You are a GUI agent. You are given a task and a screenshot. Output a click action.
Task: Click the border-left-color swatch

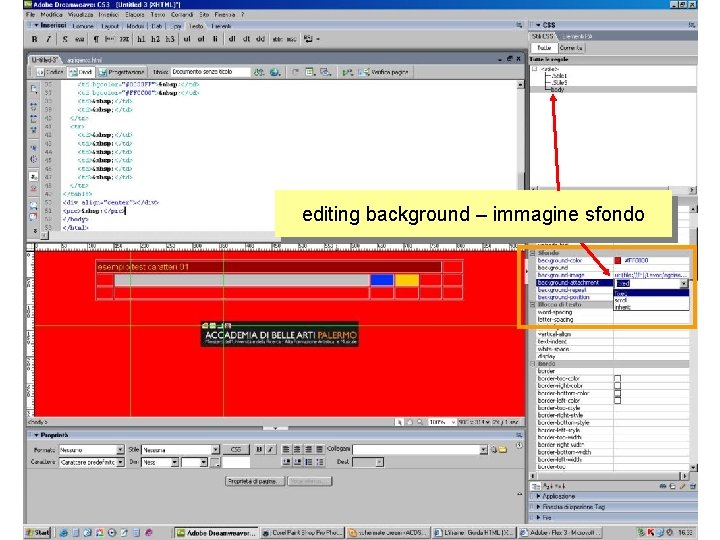[x=618, y=400]
